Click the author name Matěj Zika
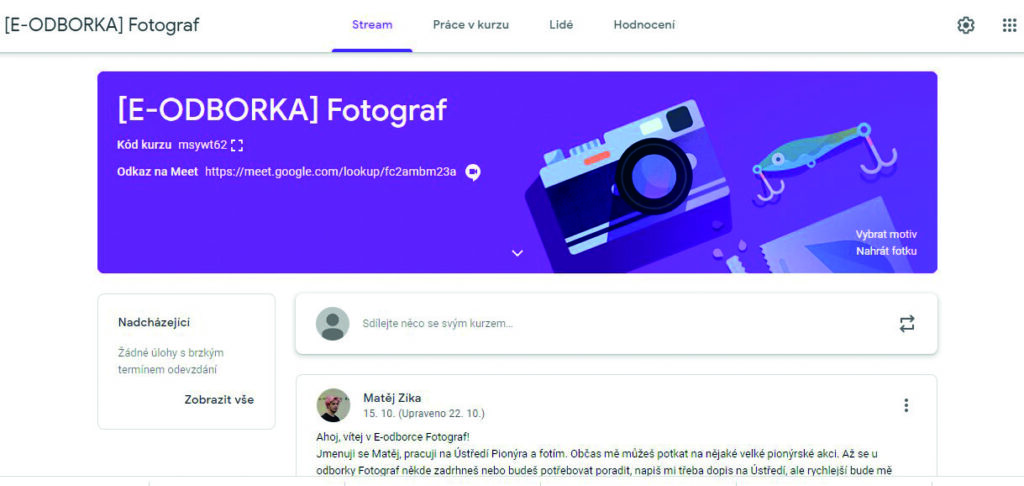Viewport: 1024px width, 486px height. pyautogui.click(x=392, y=397)
